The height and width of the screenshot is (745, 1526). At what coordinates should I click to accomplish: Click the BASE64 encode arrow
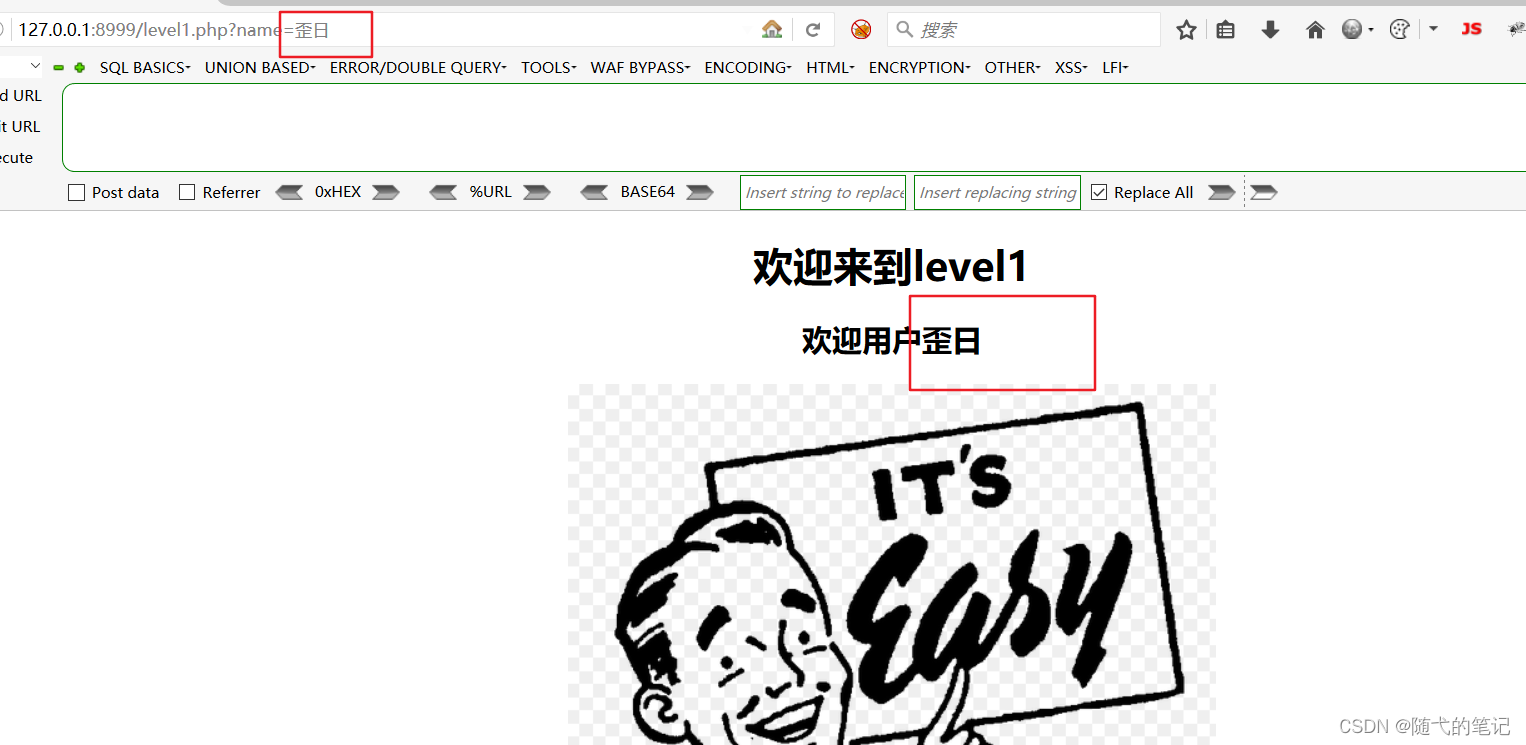pos(699,192)
